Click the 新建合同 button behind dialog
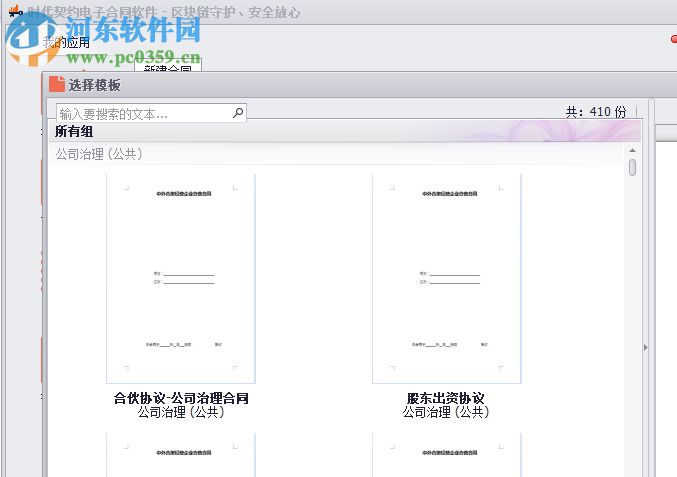 tap(168, 67)
